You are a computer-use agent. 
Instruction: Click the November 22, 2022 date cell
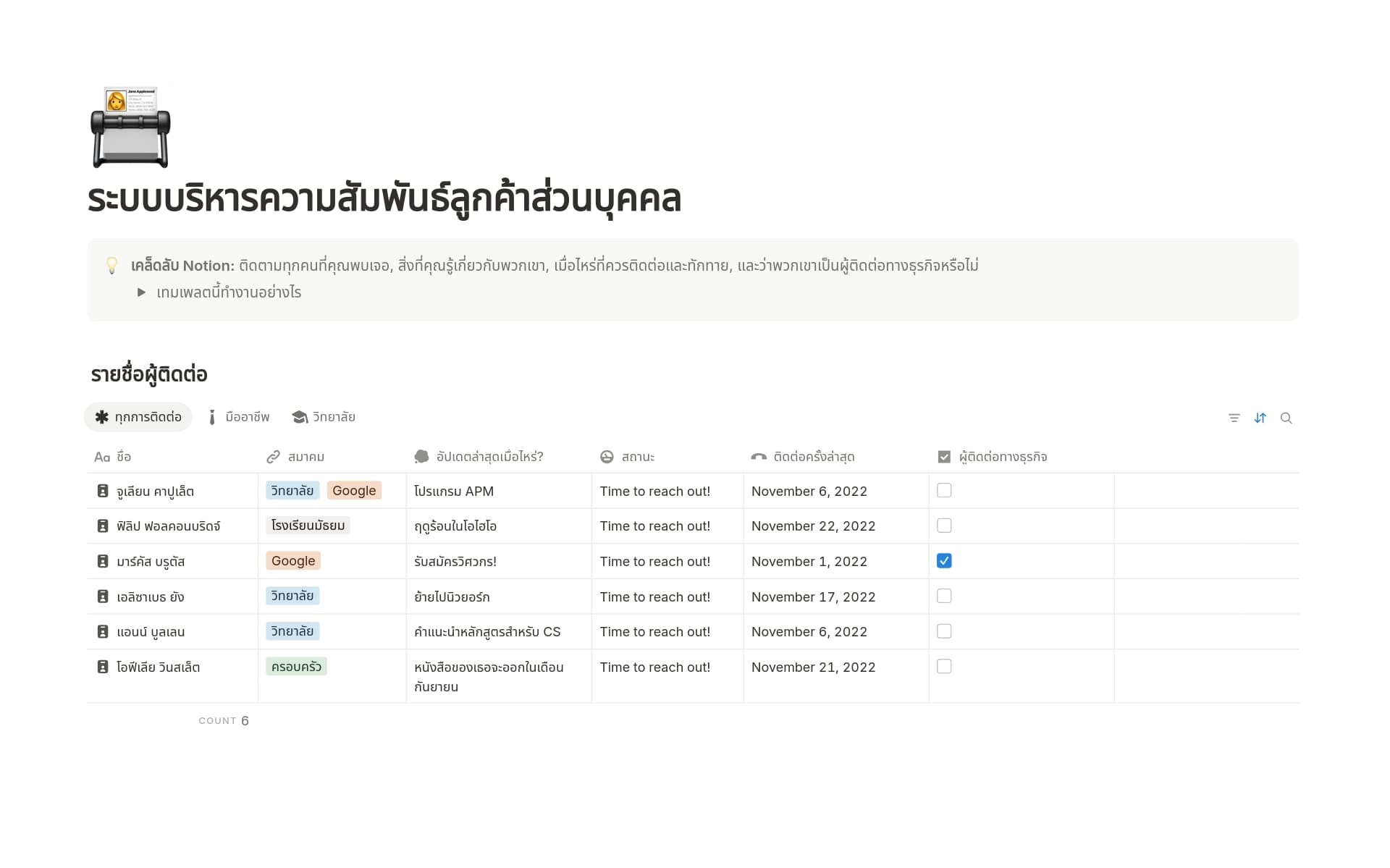tap(813, 526)
